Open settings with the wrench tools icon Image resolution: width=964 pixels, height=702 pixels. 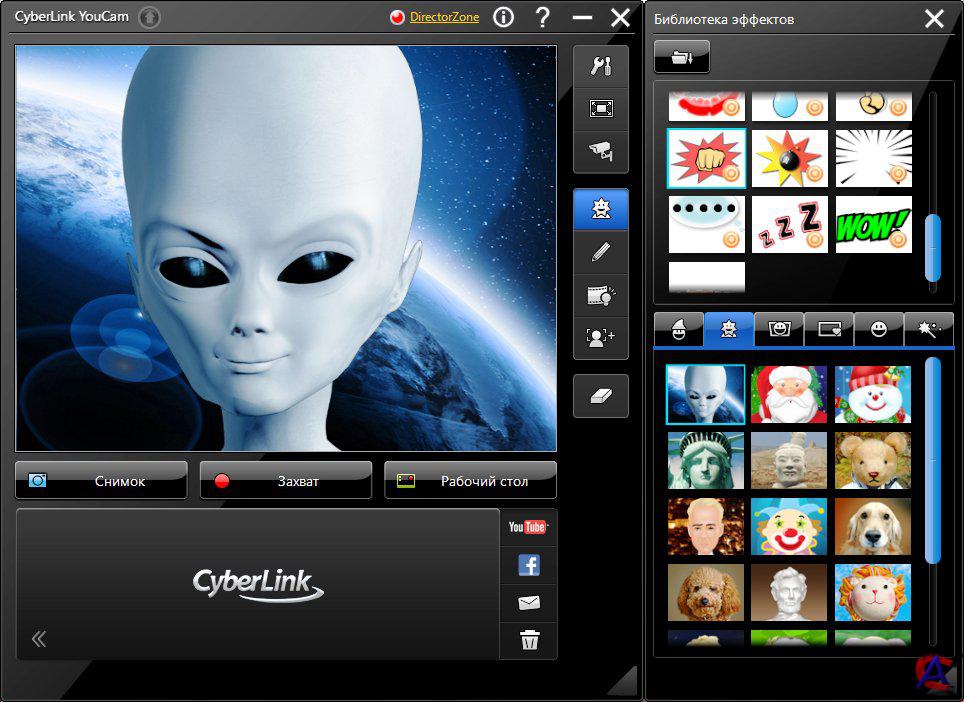tap(601, 66)
